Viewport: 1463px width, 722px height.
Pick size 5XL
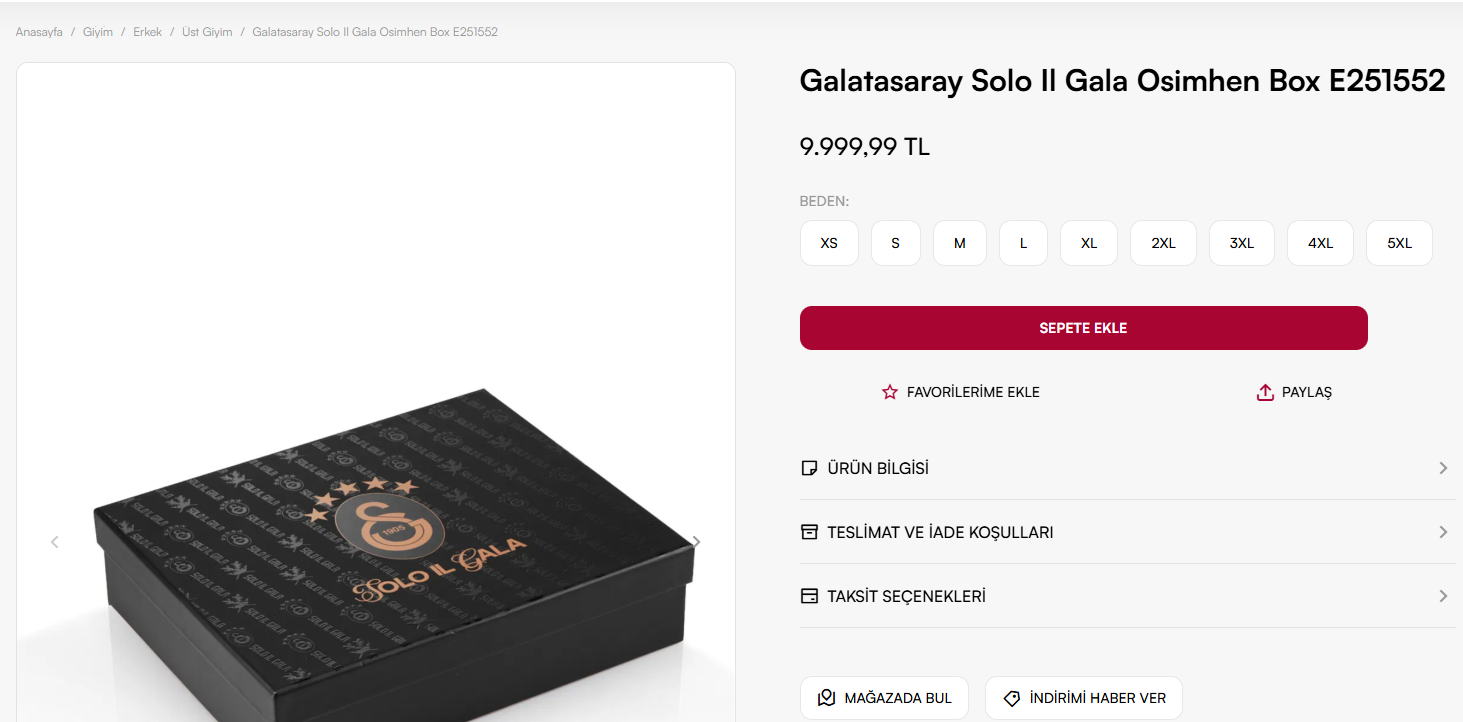click(x=1399, y=243)
